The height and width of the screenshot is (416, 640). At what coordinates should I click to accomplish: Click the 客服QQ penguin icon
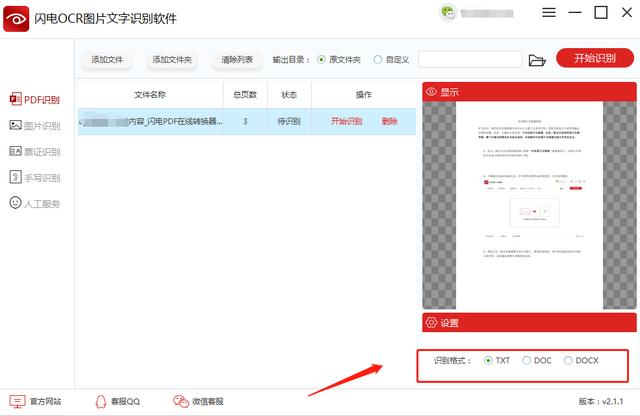[x=100, y=402]
